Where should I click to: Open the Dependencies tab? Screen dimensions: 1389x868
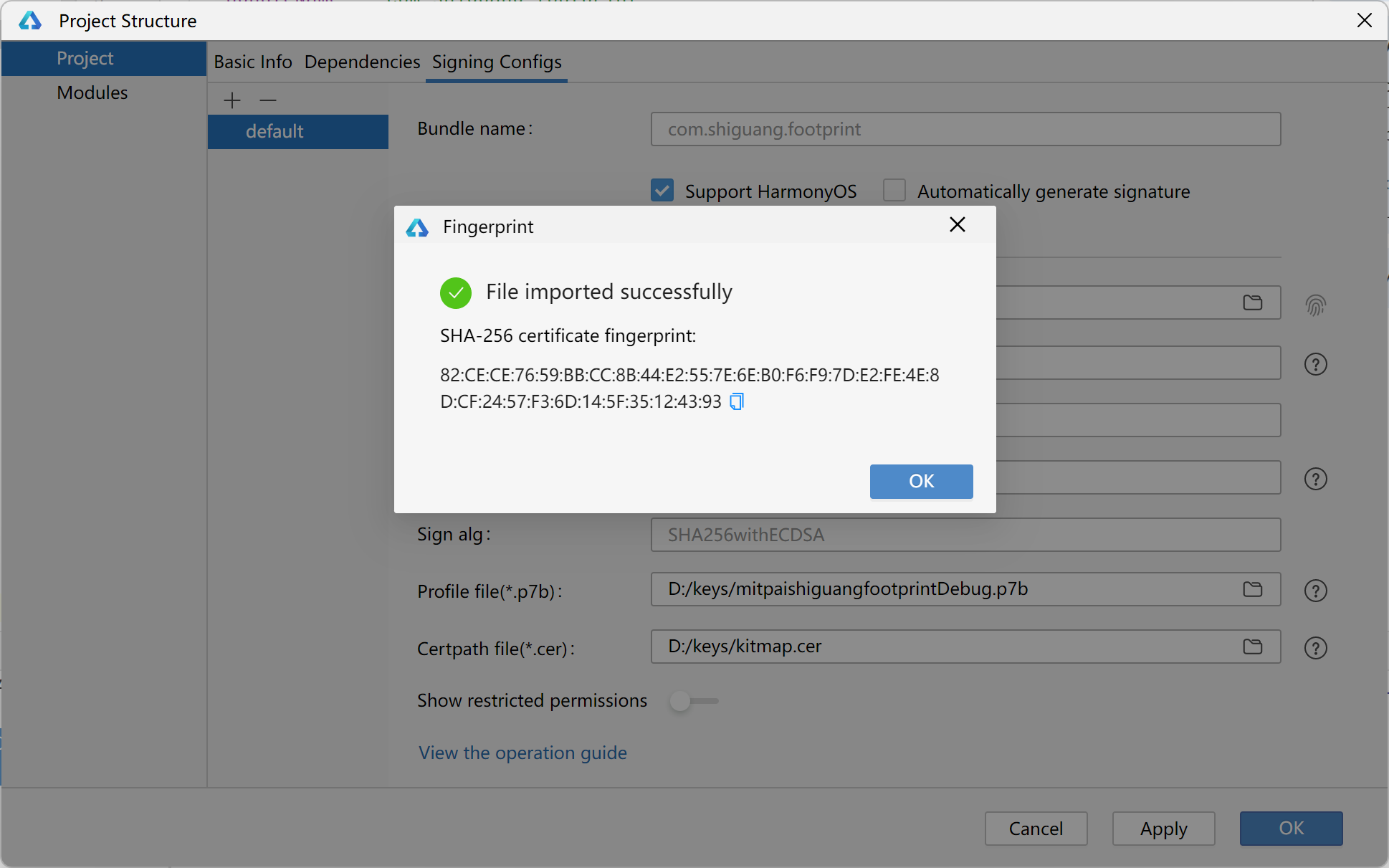362,62
